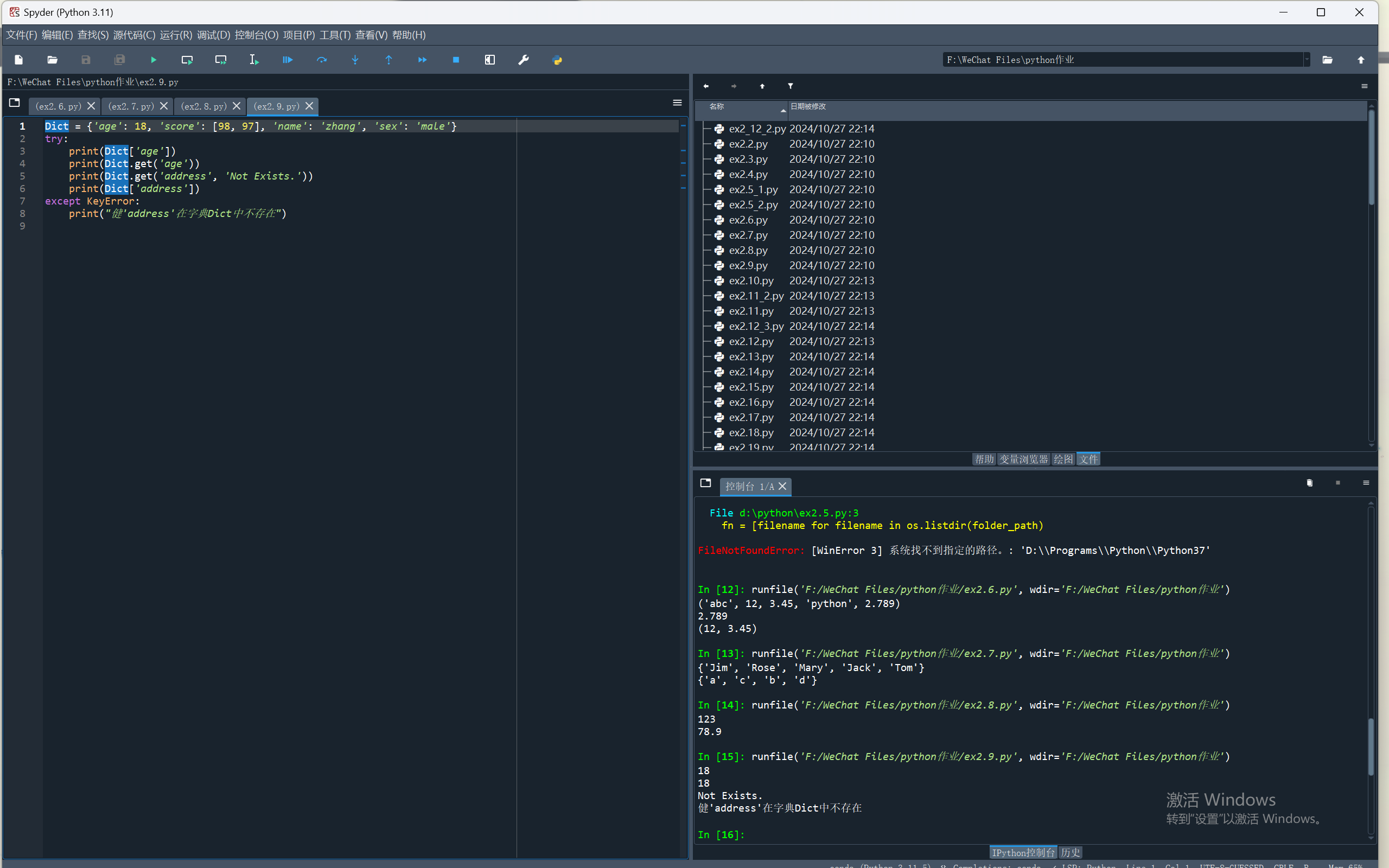Image resolution: width=1389 pixels, height=868 pixels.
Task: Start debugging the file
Action: tap(288, 60)
